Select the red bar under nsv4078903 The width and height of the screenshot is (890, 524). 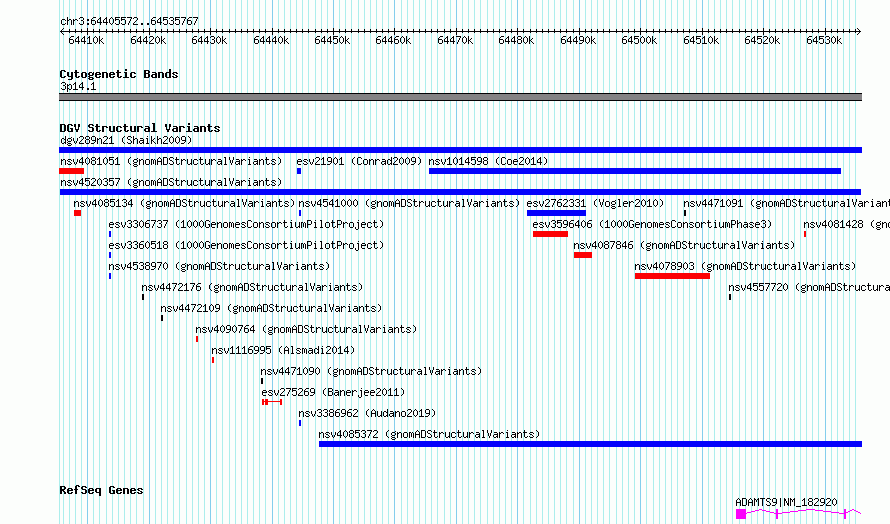click(x=673, y=276)
